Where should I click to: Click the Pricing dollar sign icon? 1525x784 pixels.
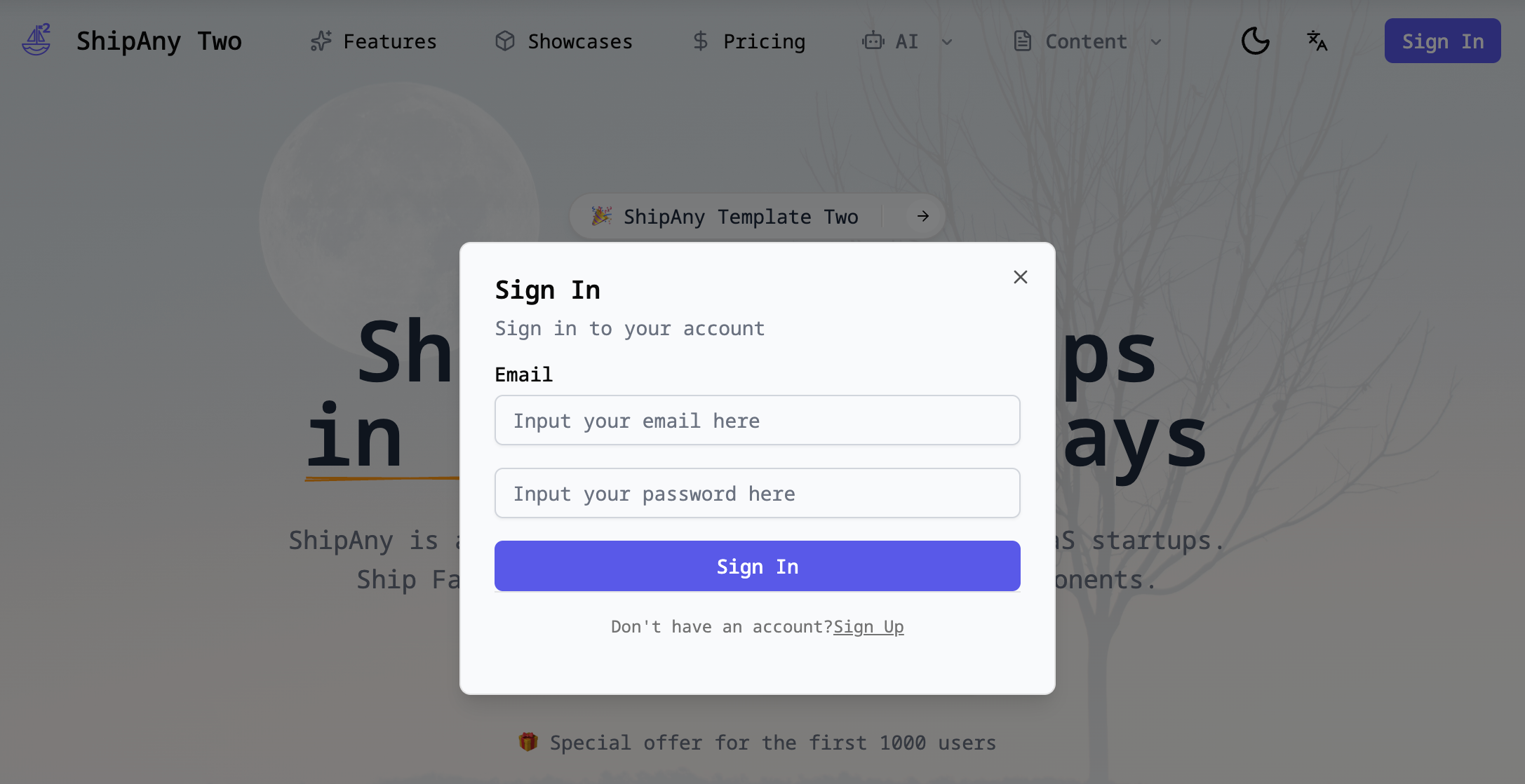pos(700,41)
